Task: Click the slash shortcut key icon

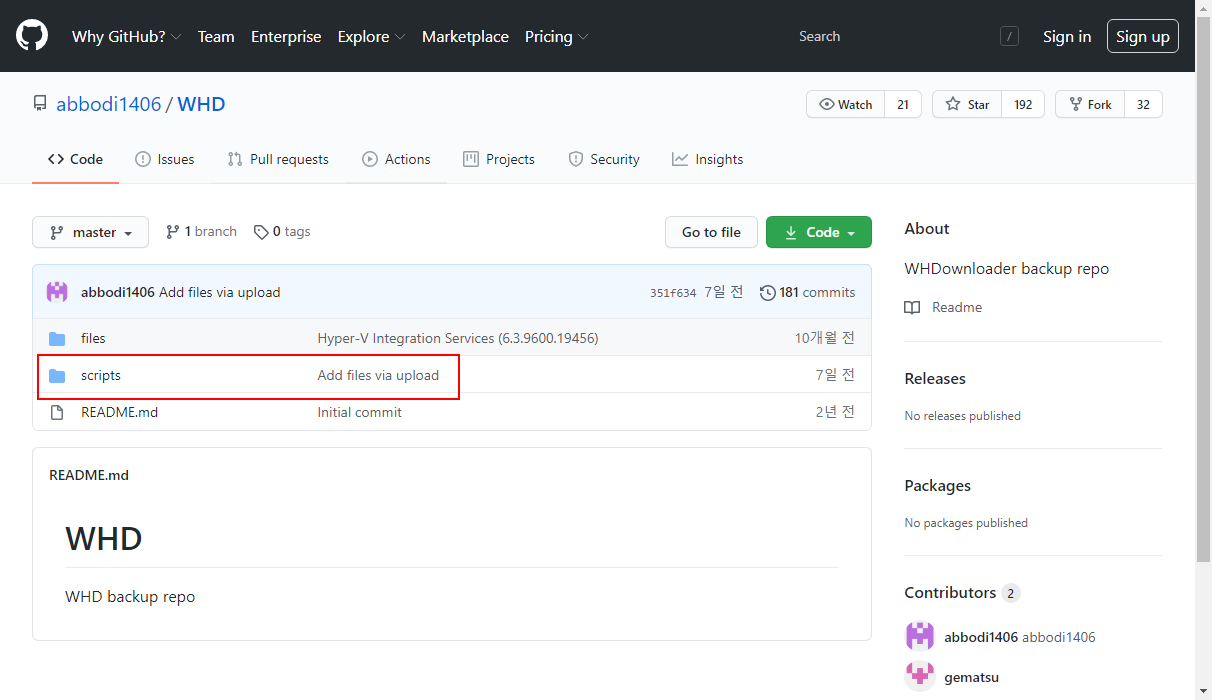Action: tap(1009, 36)
